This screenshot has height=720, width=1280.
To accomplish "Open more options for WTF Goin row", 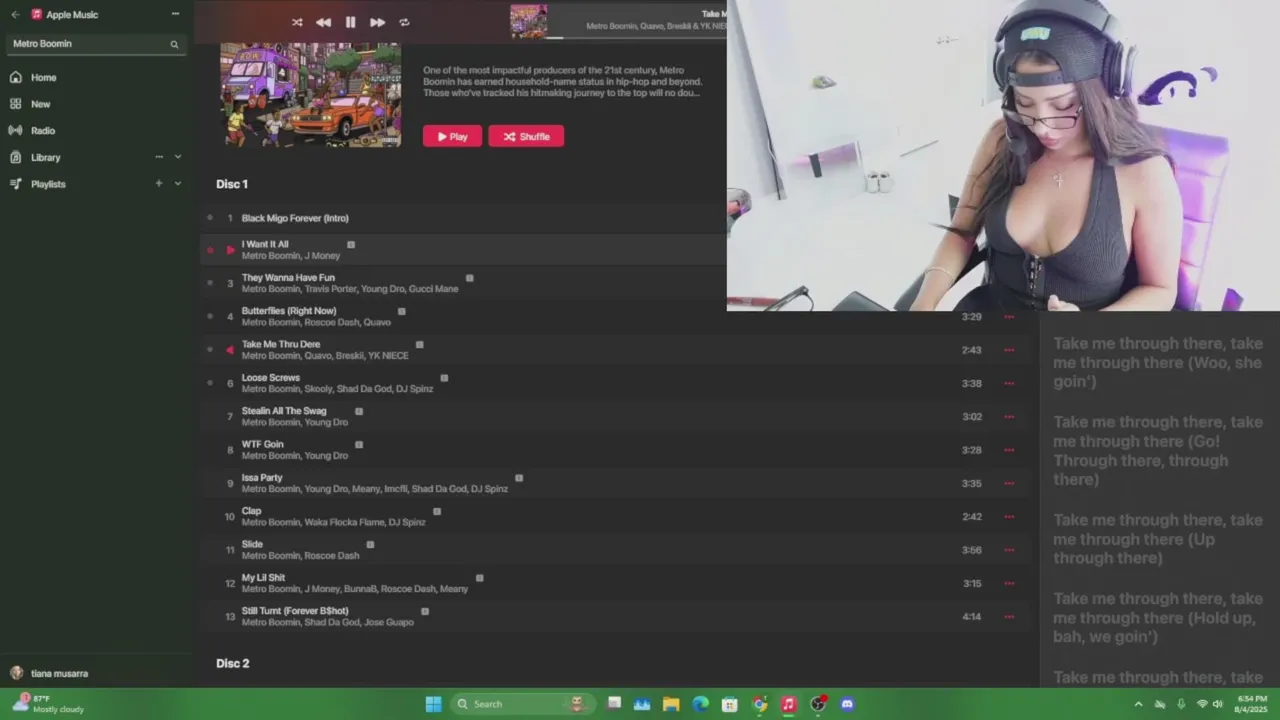I will 1009,450.
